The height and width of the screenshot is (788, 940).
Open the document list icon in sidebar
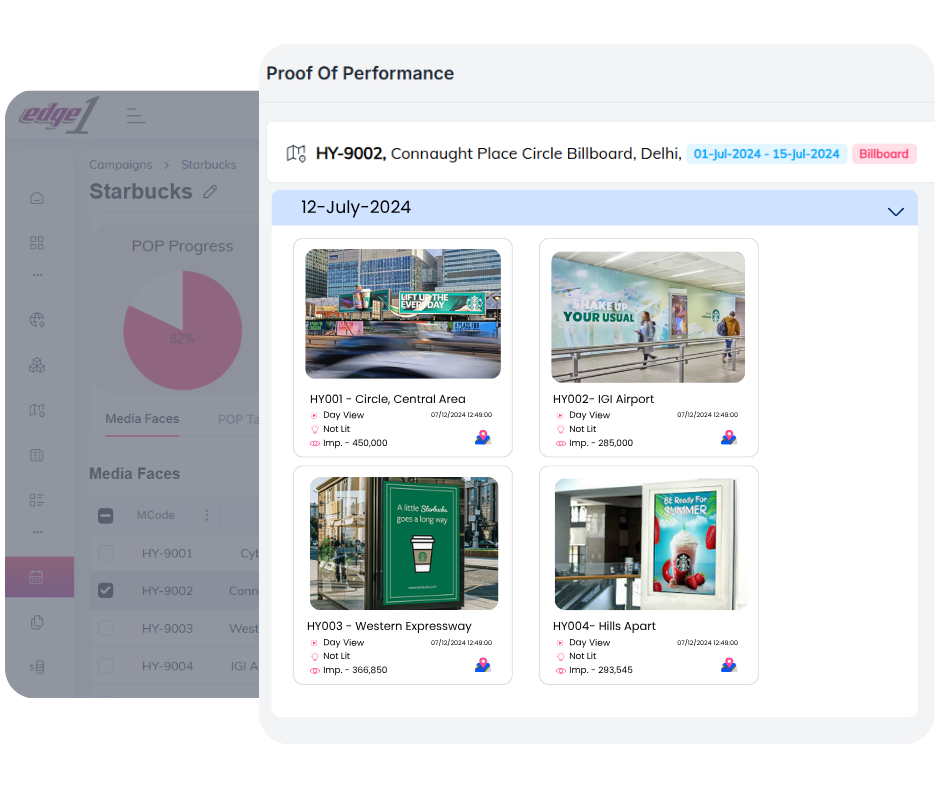[37, 455]
